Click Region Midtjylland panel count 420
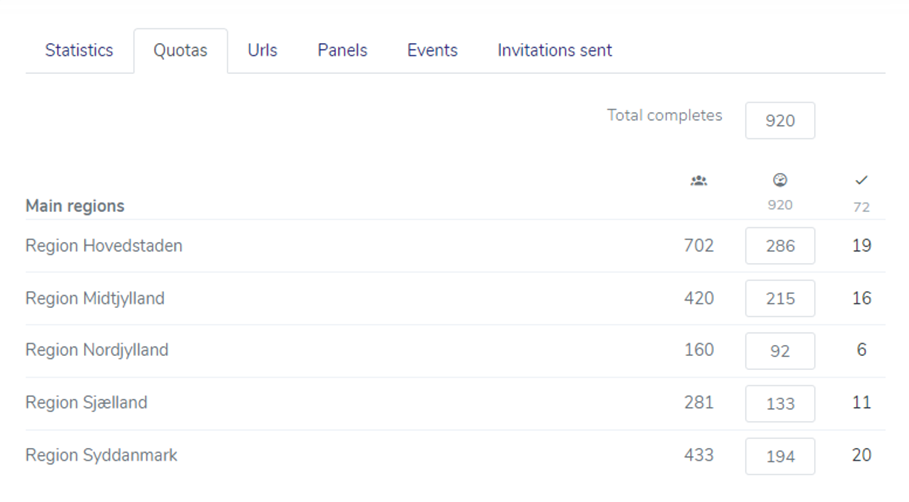Screen dimensions: 909x502 tap(699, 298)
